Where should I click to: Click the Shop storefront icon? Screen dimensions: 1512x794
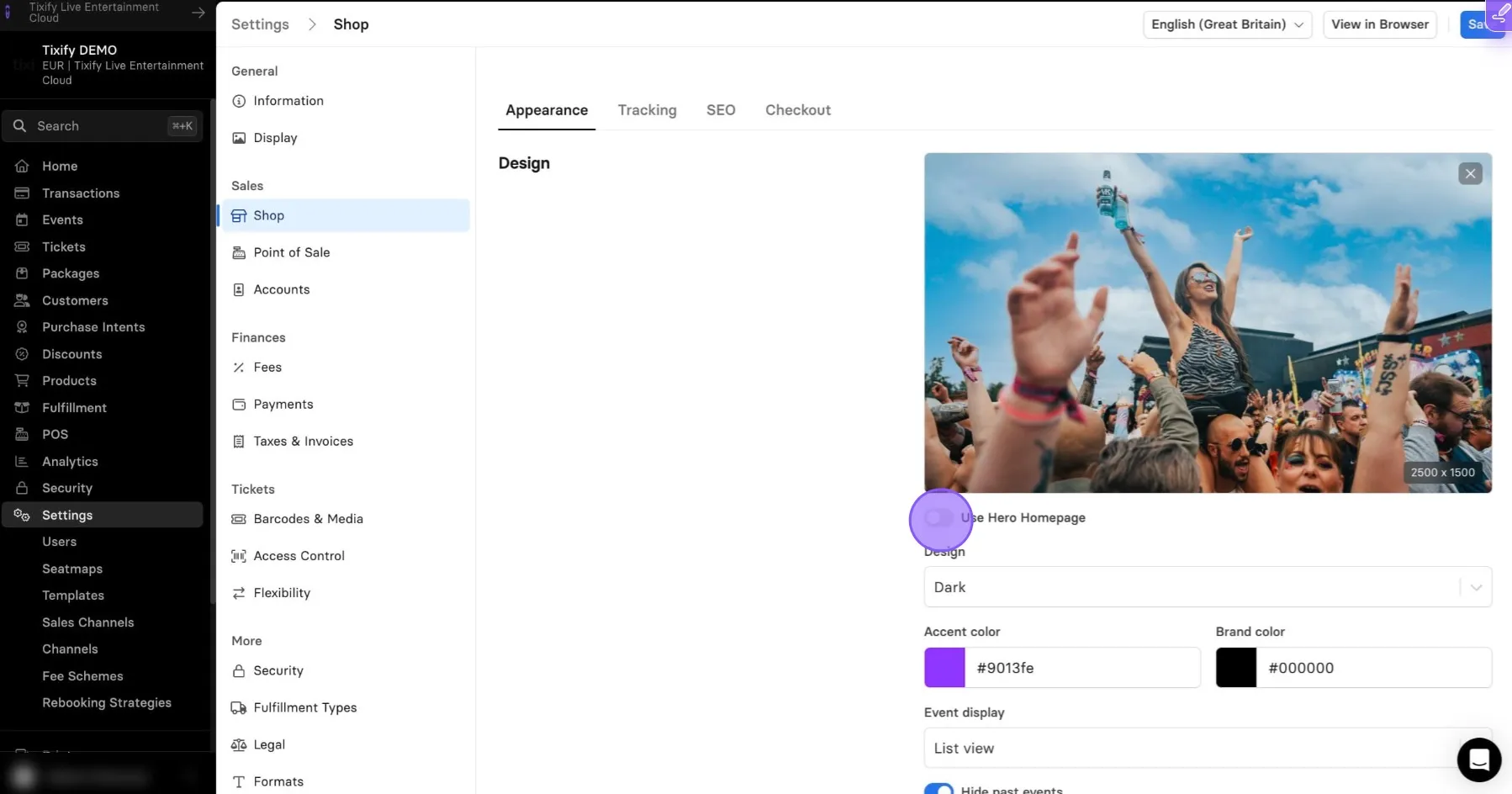(x=239, y=215)
